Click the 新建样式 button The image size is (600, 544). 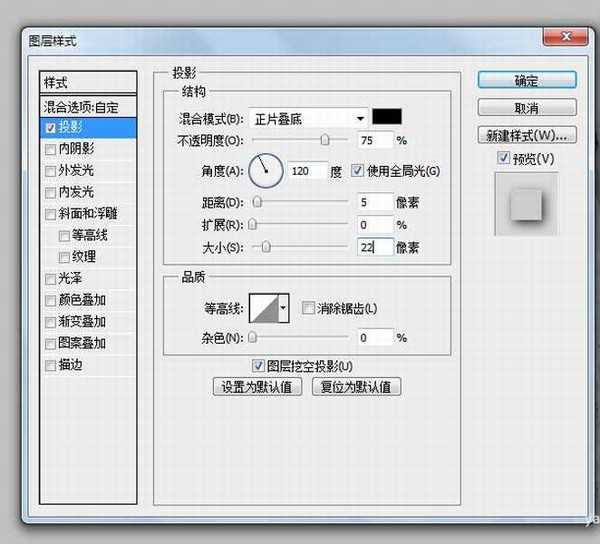[526, 134]
